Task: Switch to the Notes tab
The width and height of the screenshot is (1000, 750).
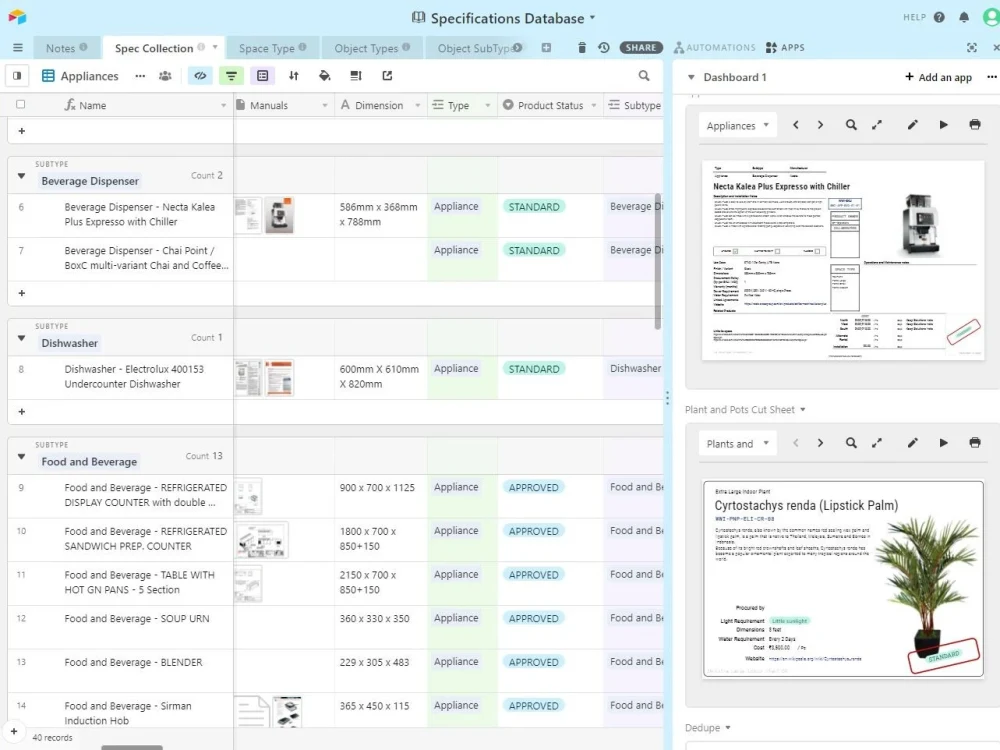Action: (66, 48)
